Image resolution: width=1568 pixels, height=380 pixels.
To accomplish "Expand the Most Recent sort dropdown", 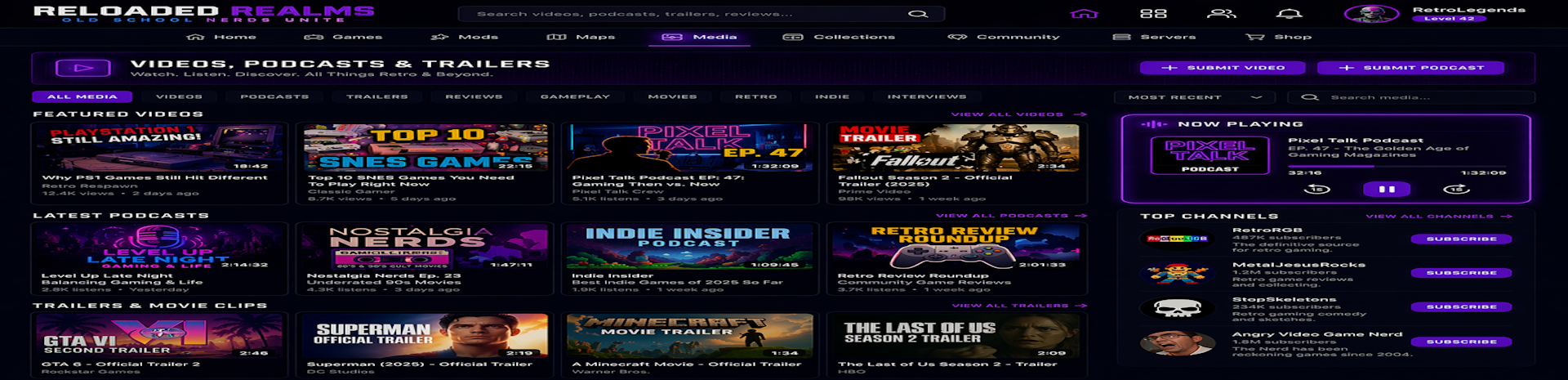I will [1196, 97].
